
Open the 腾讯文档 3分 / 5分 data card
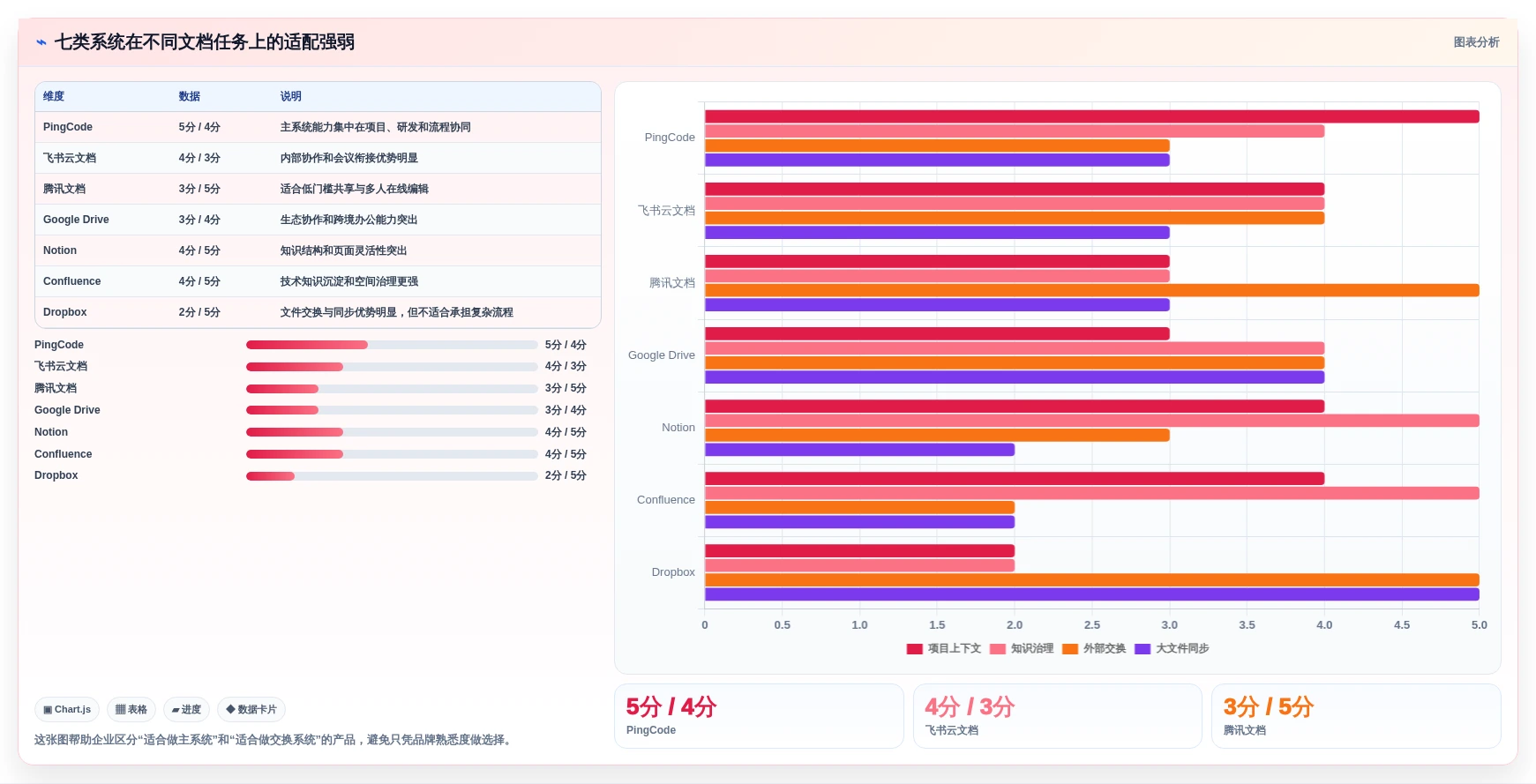(x=1356, y=716)
